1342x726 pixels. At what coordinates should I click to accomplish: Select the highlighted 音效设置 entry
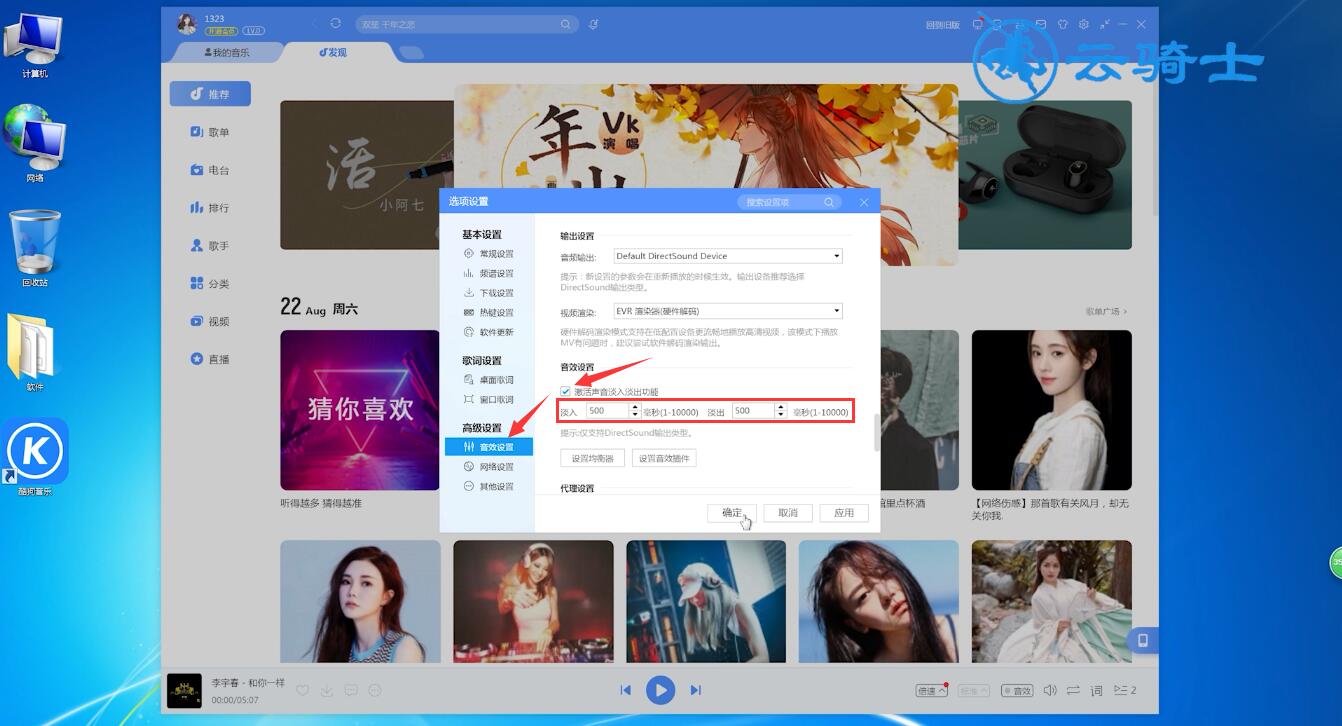(489, 447)
